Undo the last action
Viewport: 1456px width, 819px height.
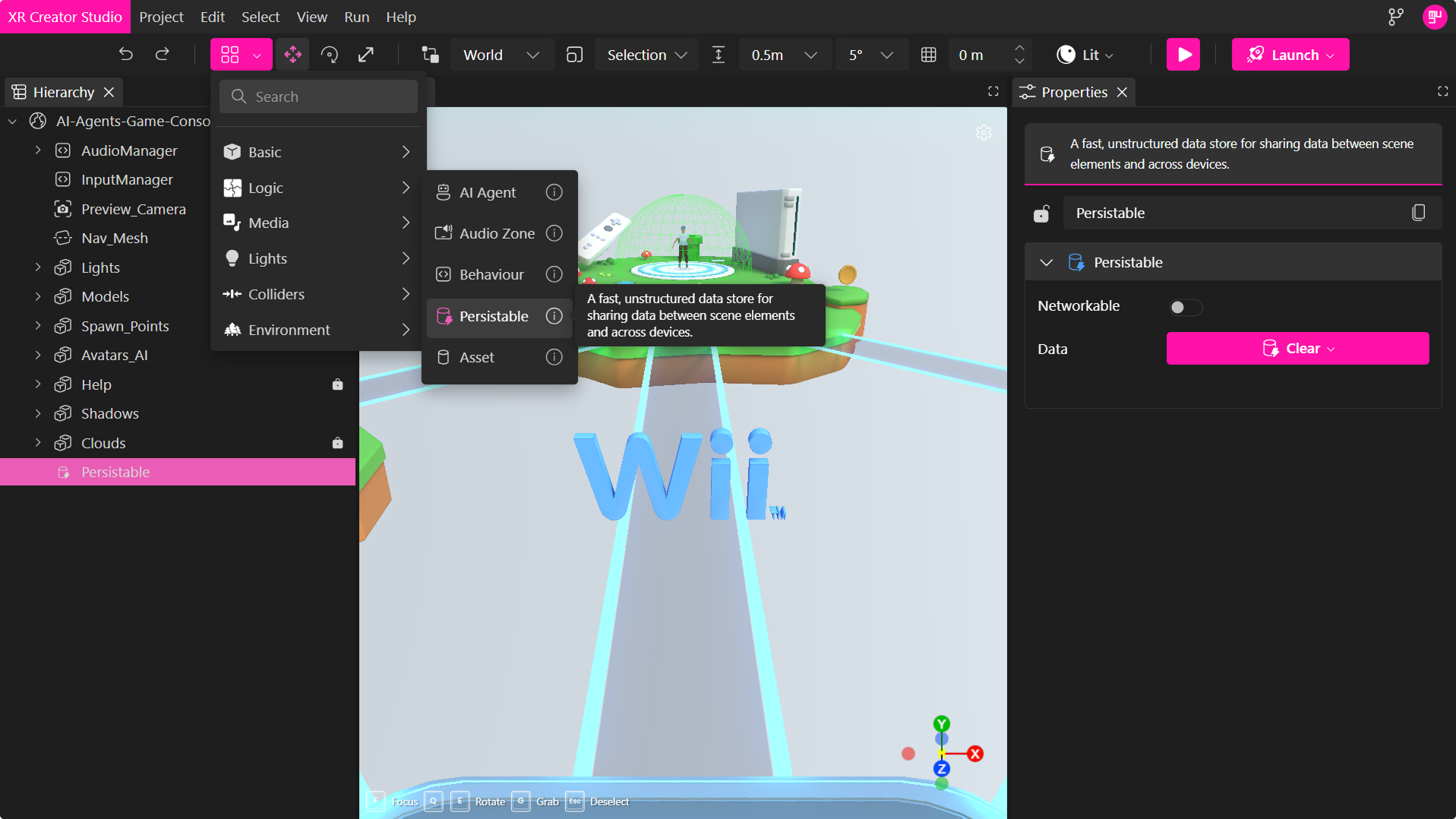126,55
